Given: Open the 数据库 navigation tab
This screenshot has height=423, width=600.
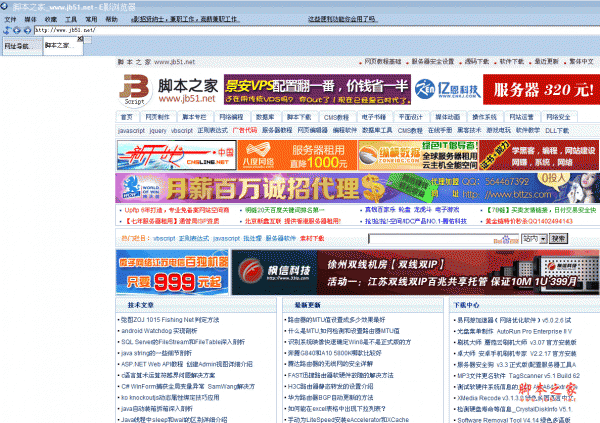Looking at the screenshot, I should [x=265, y=117].
